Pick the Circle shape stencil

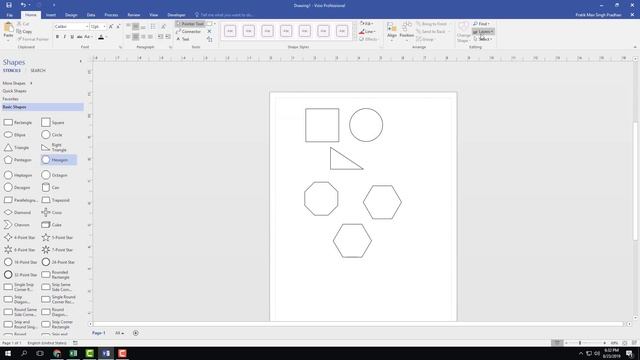pyautogui.click(x=52, y=135)
